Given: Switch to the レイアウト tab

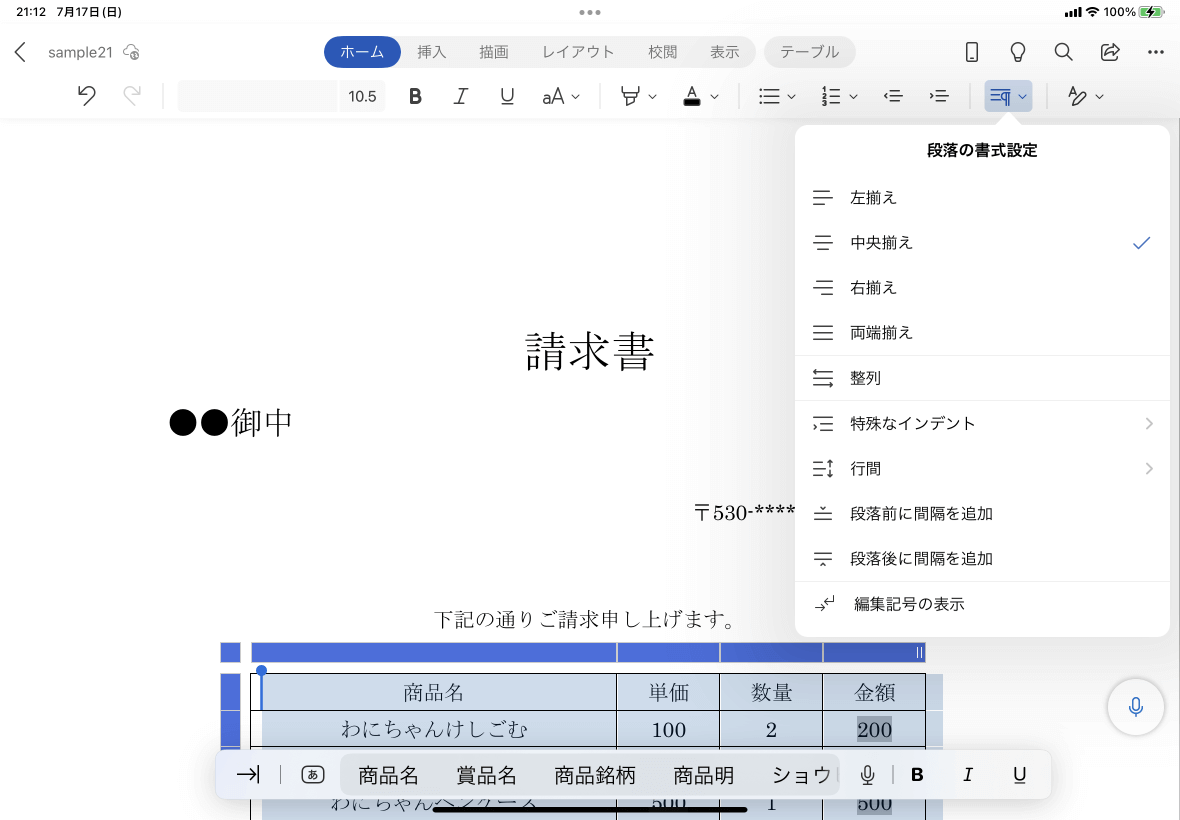Looking at the screenshot, I should pos(578,52).
